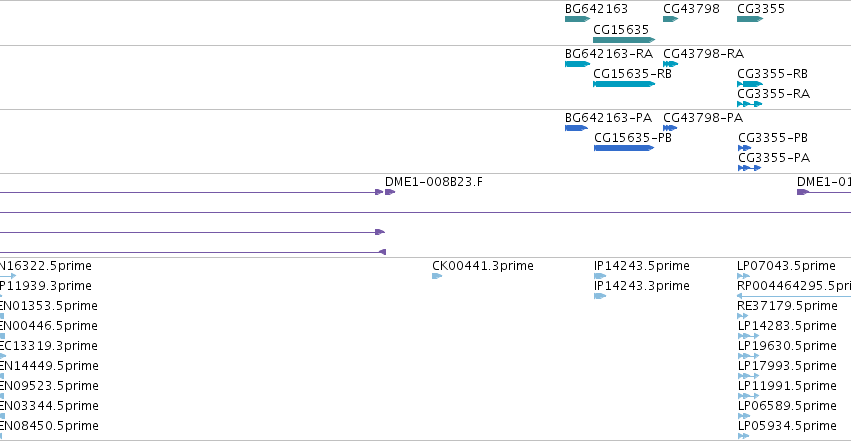Open the LP07043.5prime EST label
851x441 pixels.
coord(786,266)
